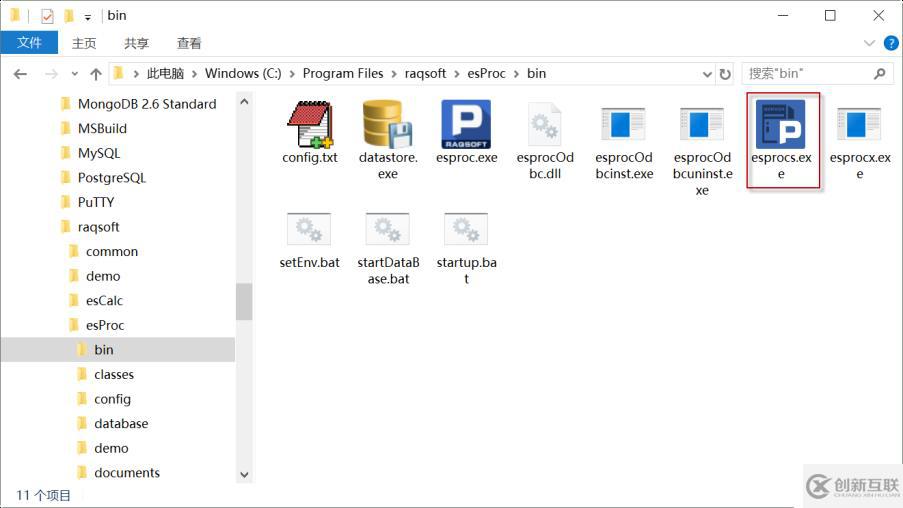Select the esprocOdbcinst.exe icon
The height and width of the screenshot is (508, 903).
click(623, 124)
